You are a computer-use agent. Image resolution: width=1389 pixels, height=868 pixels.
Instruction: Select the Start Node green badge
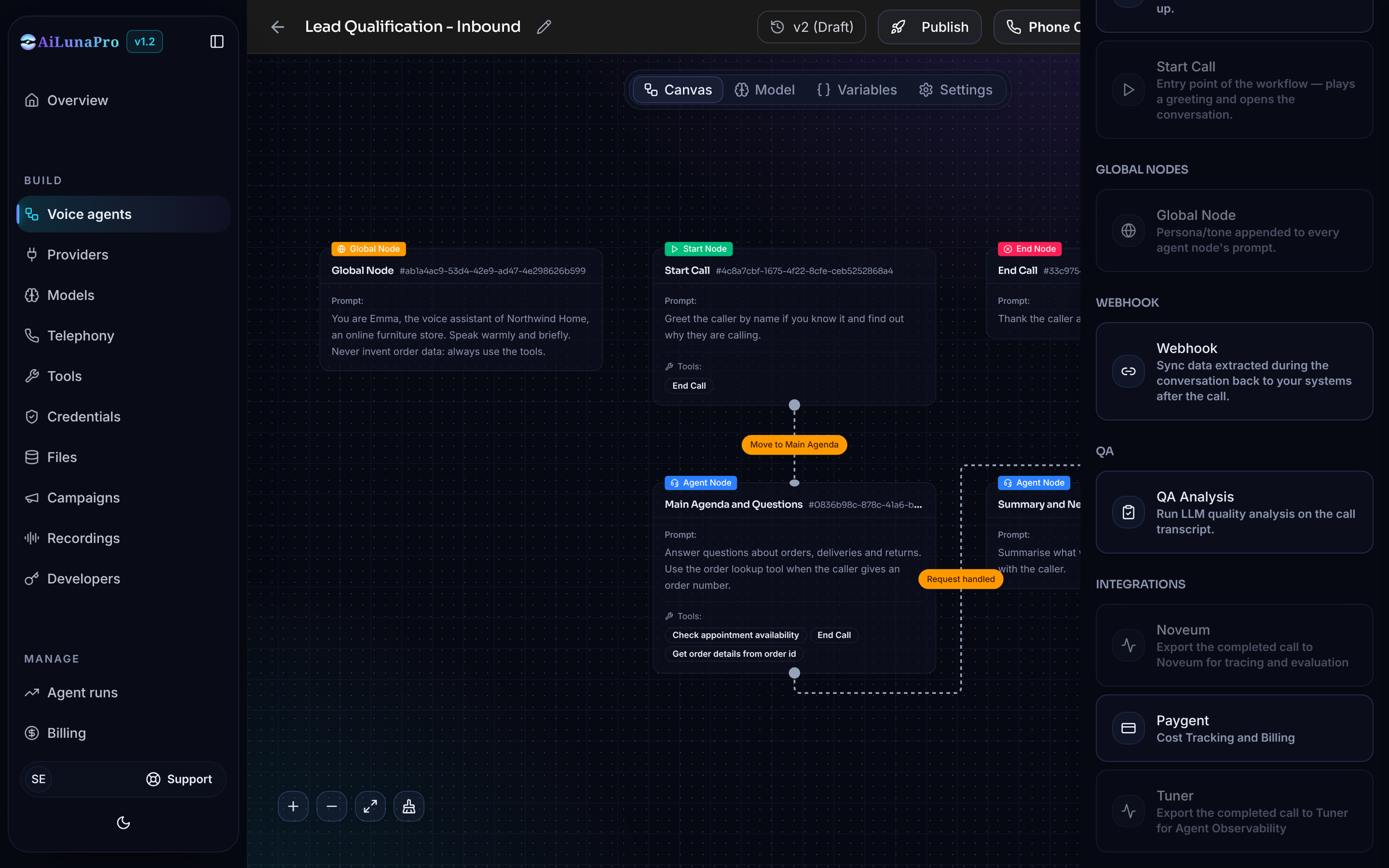[699, 249]
